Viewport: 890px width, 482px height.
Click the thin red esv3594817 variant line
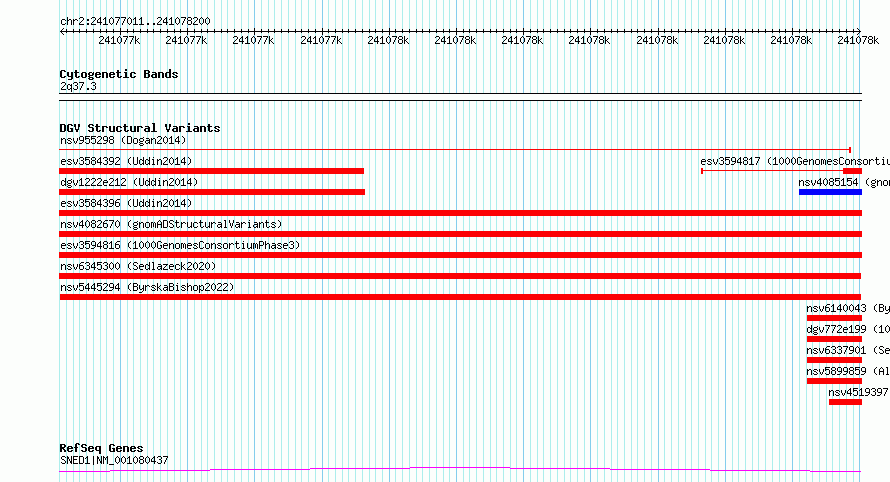(x=772, y=171)
